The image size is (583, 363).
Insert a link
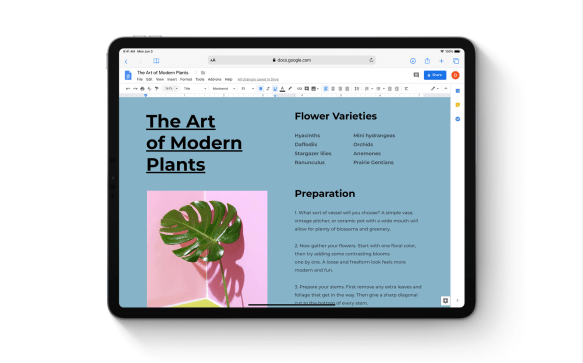point(299,89)
